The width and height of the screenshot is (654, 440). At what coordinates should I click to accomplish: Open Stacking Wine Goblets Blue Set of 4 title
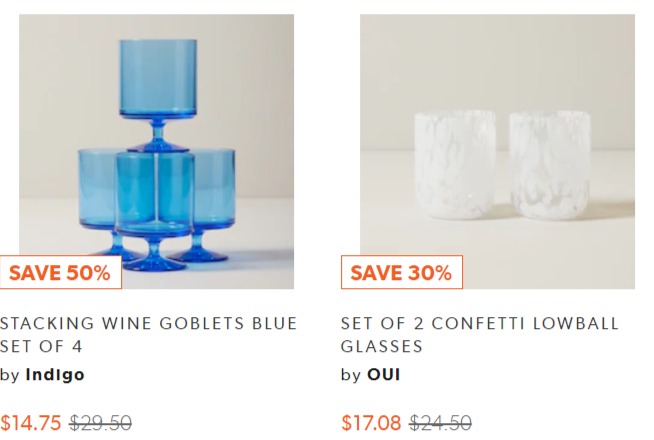[148, 335]
